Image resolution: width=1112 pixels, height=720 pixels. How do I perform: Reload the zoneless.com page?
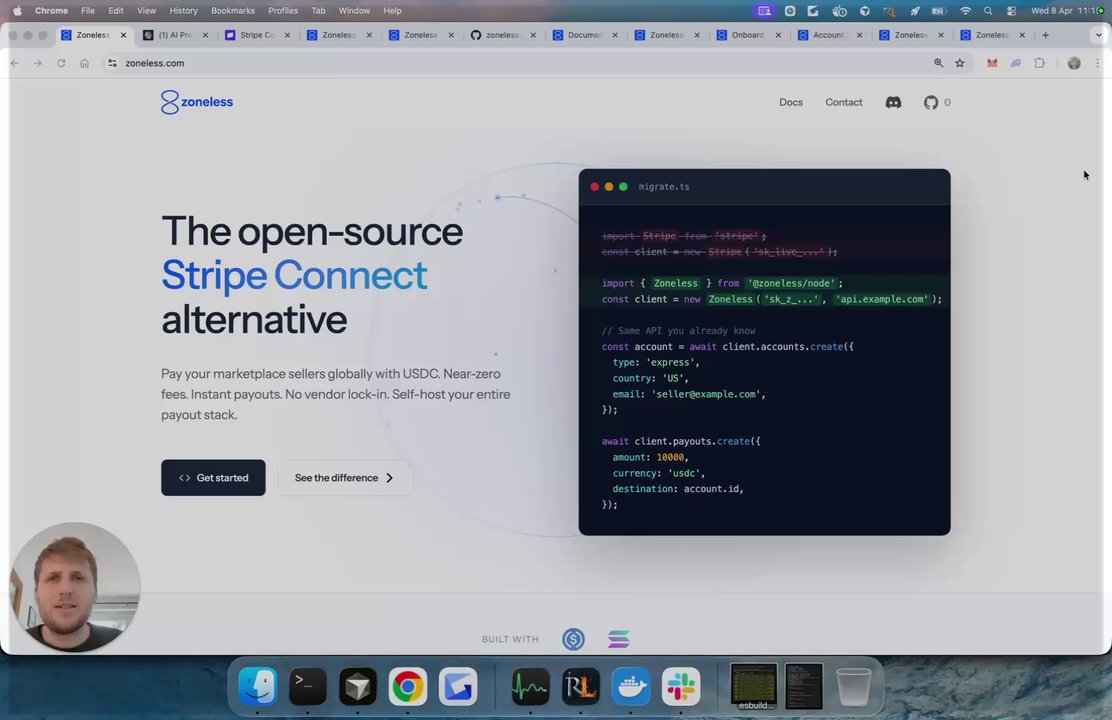(x=61, y=63)
